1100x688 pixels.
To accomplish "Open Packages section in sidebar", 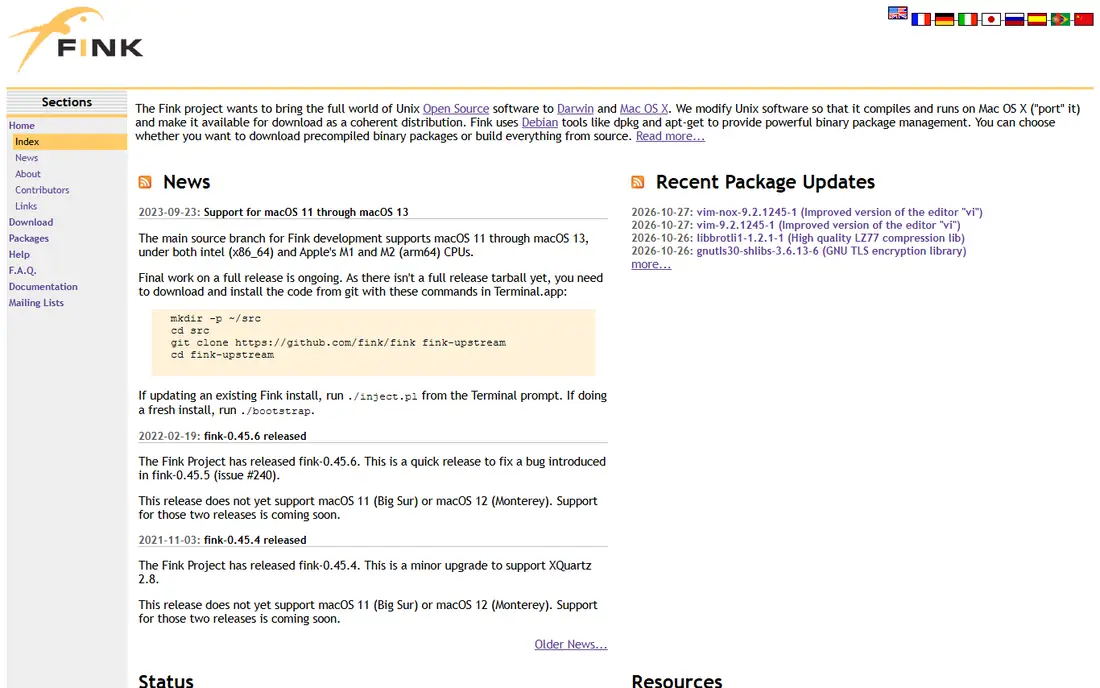I will click(29, 238).
